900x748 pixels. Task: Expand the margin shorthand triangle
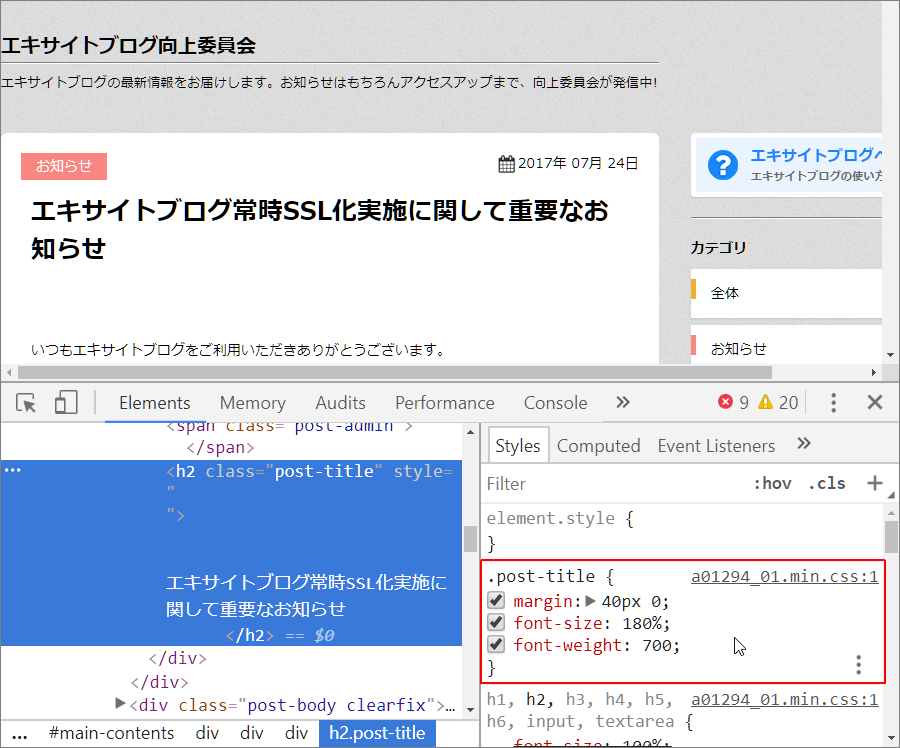point(590,601)
